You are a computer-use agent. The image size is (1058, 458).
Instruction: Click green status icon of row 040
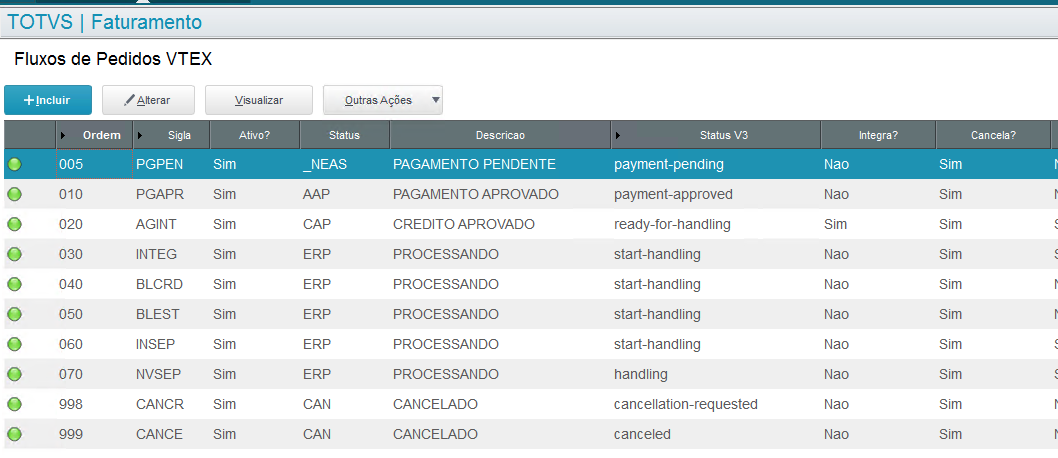pos(14,284)
